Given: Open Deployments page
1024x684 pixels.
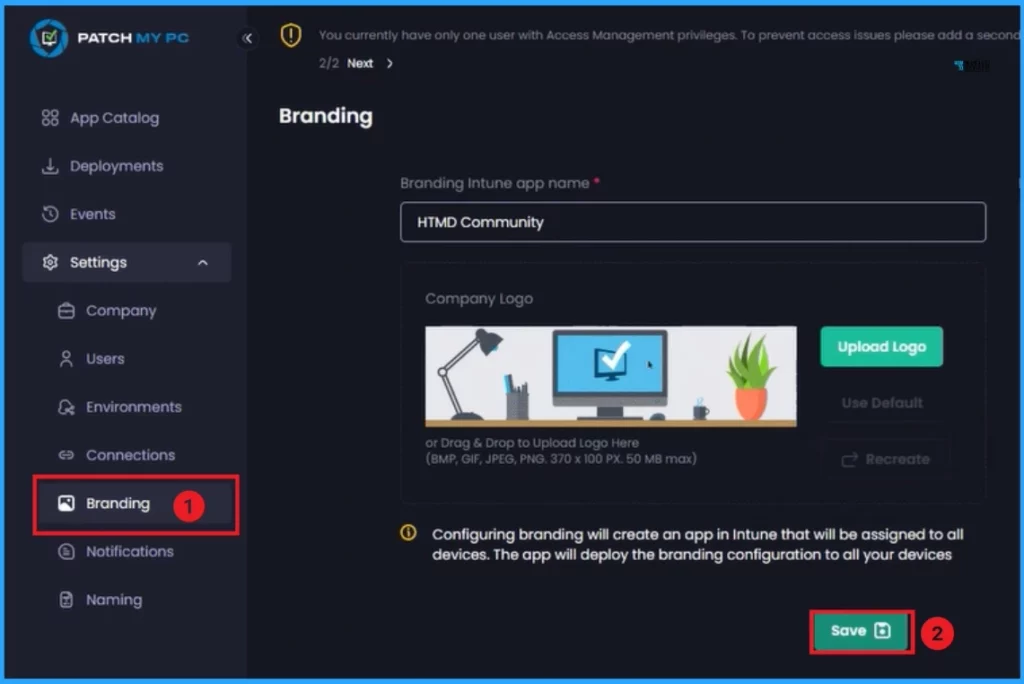Looking at the screenshot, I should pyautogui.click(x=116, y=167).
